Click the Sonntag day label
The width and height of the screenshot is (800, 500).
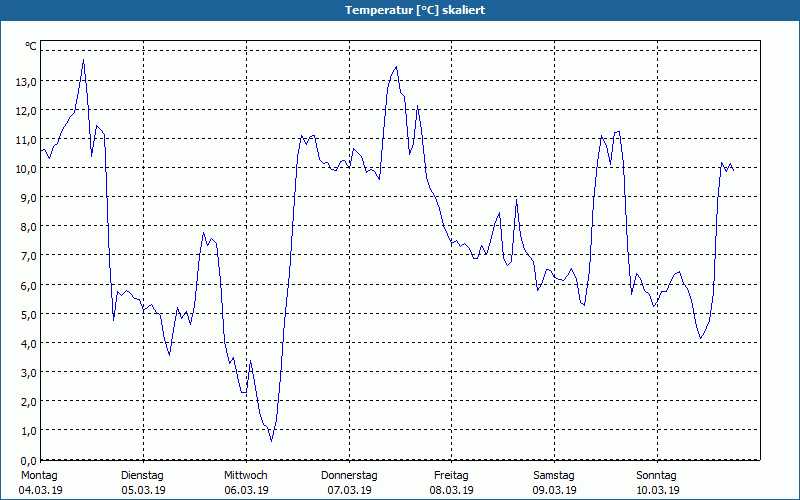(656, 476)
